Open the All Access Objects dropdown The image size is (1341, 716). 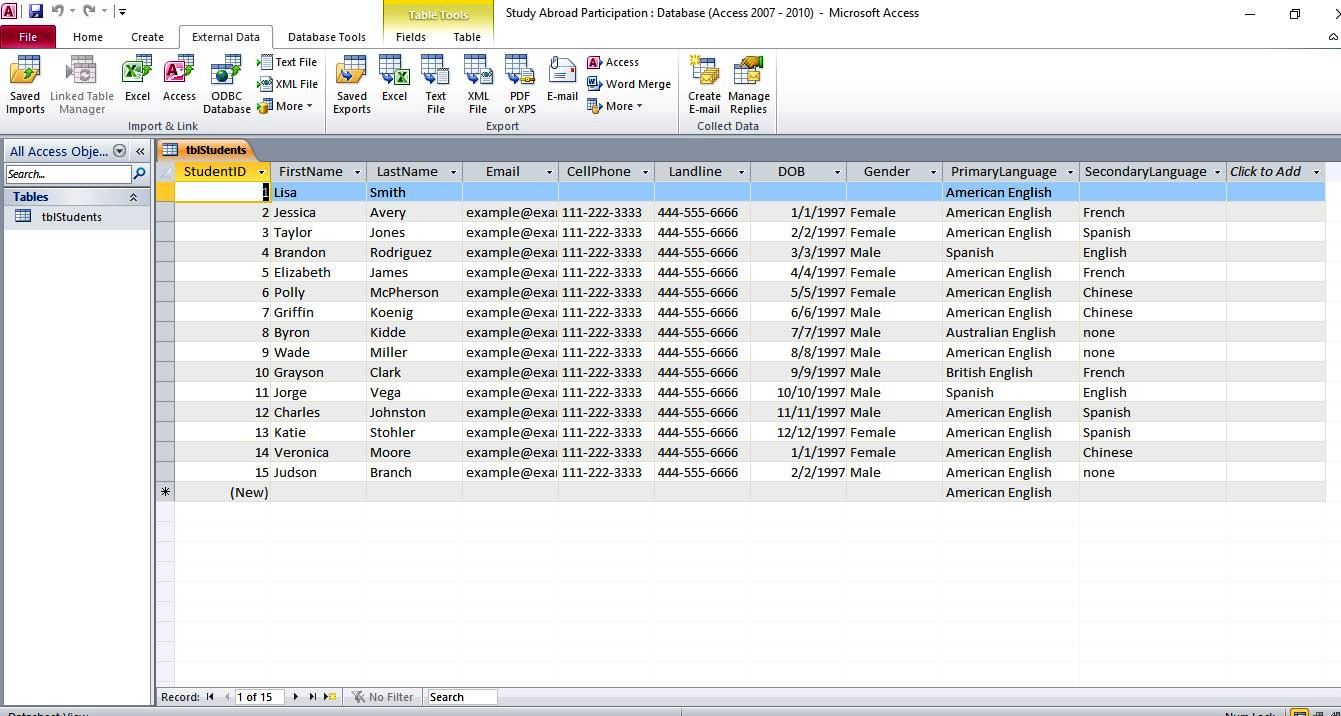(119, 151)
